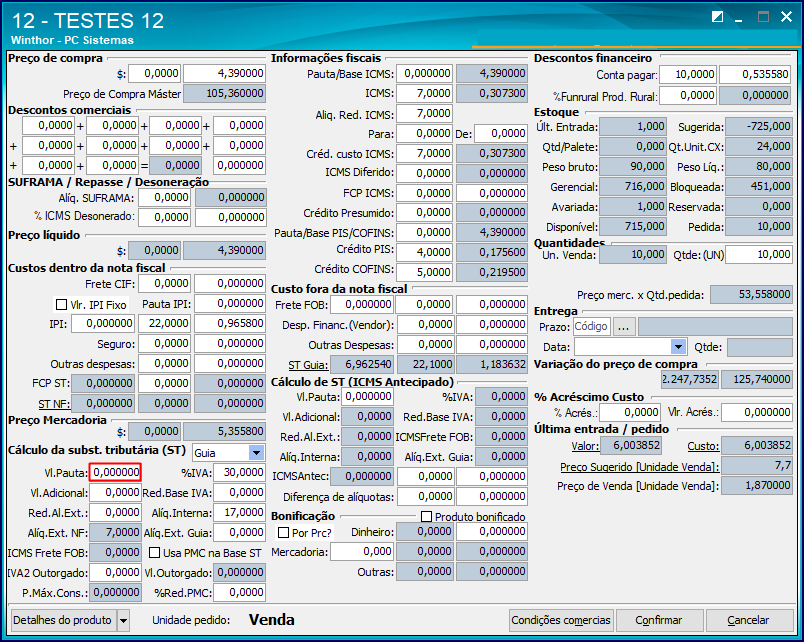The width and height of the screenshot is (804, 642).
Task: Select the Bonificação Mercadoria quantity field
Action: (x=361, y=552)
